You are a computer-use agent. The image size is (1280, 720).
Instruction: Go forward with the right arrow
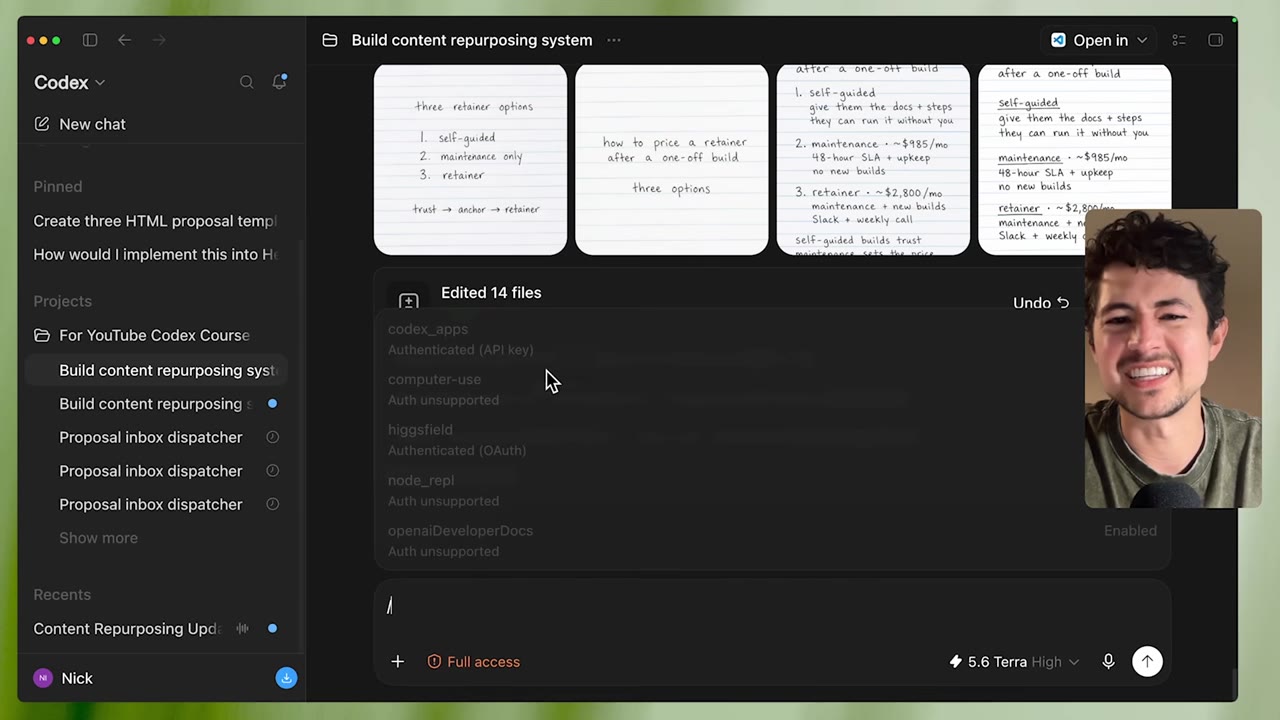pos(159,40)
